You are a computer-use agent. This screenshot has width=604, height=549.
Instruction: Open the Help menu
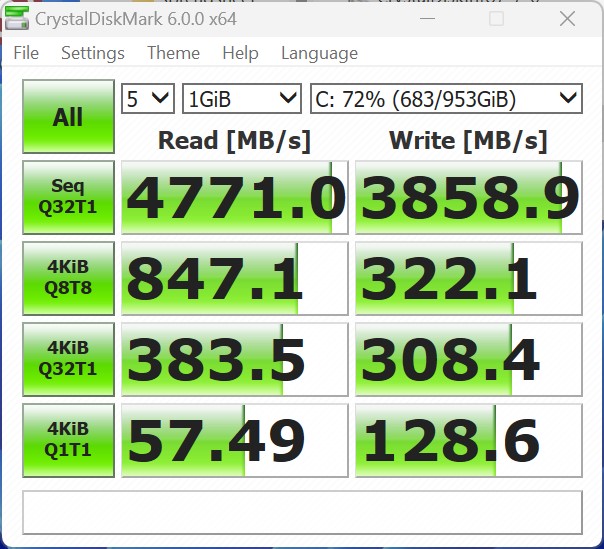click(x=240, y=53)
